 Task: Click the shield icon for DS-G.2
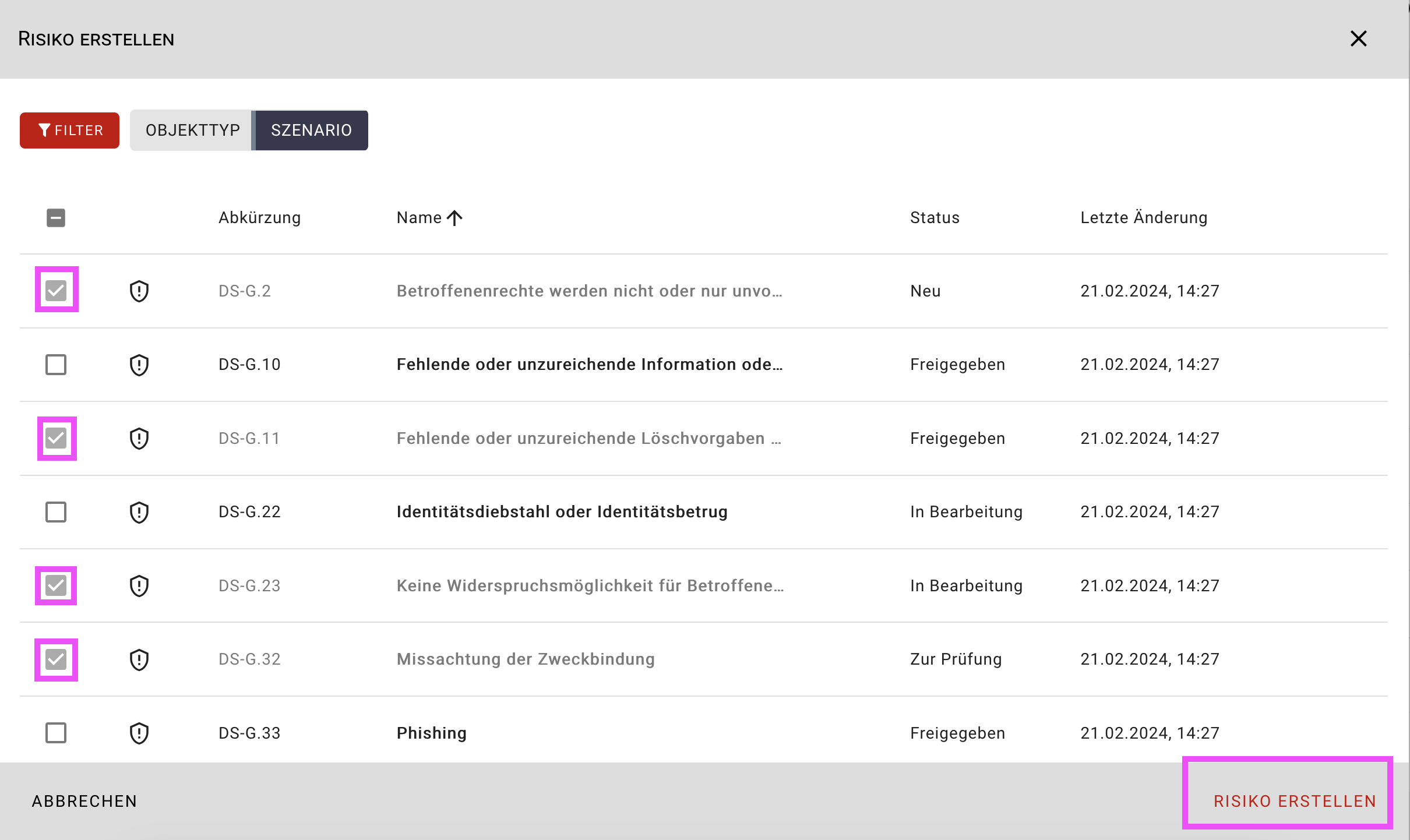pyautogui.click(x=139, y=291)
